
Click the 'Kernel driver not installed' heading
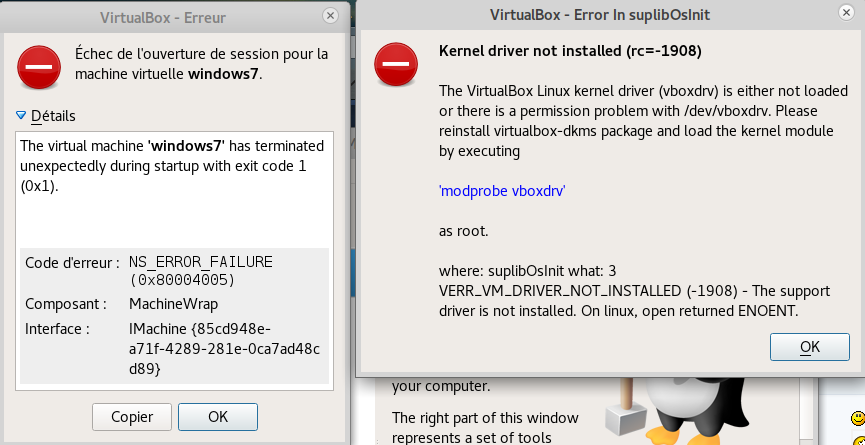tap(570, 51)
